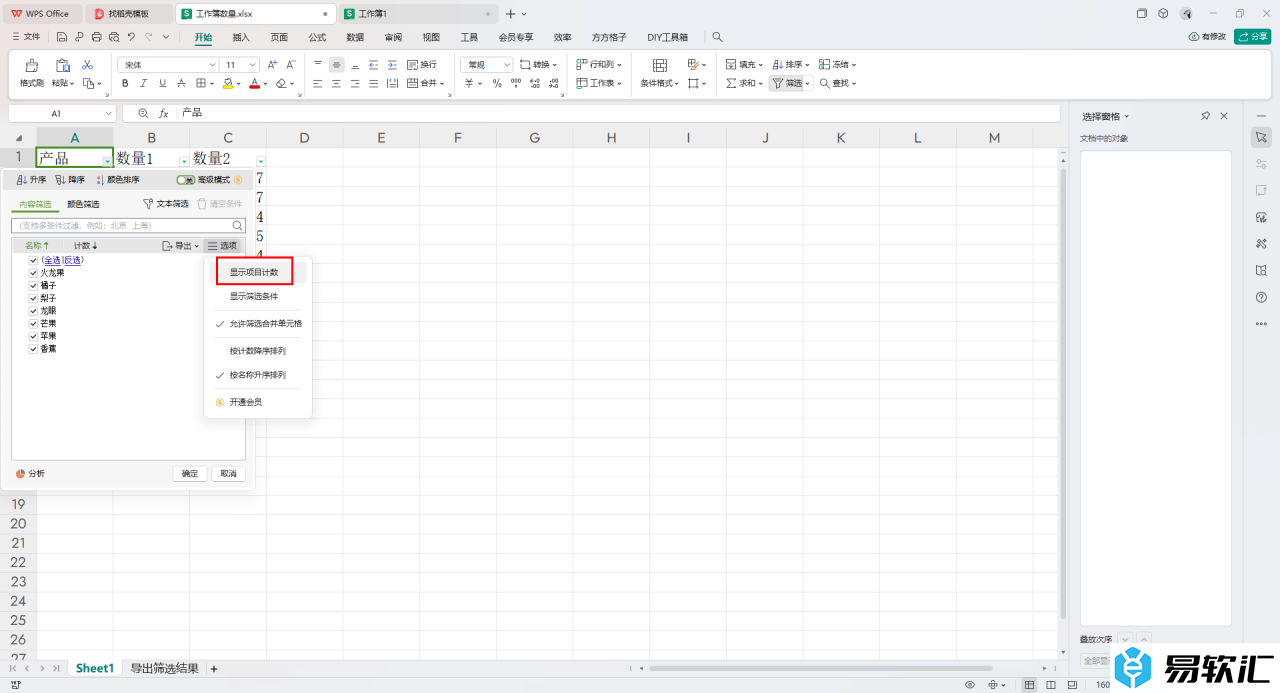
Task: Open the font name dropdown (宋体)
Action: [213, 64]
